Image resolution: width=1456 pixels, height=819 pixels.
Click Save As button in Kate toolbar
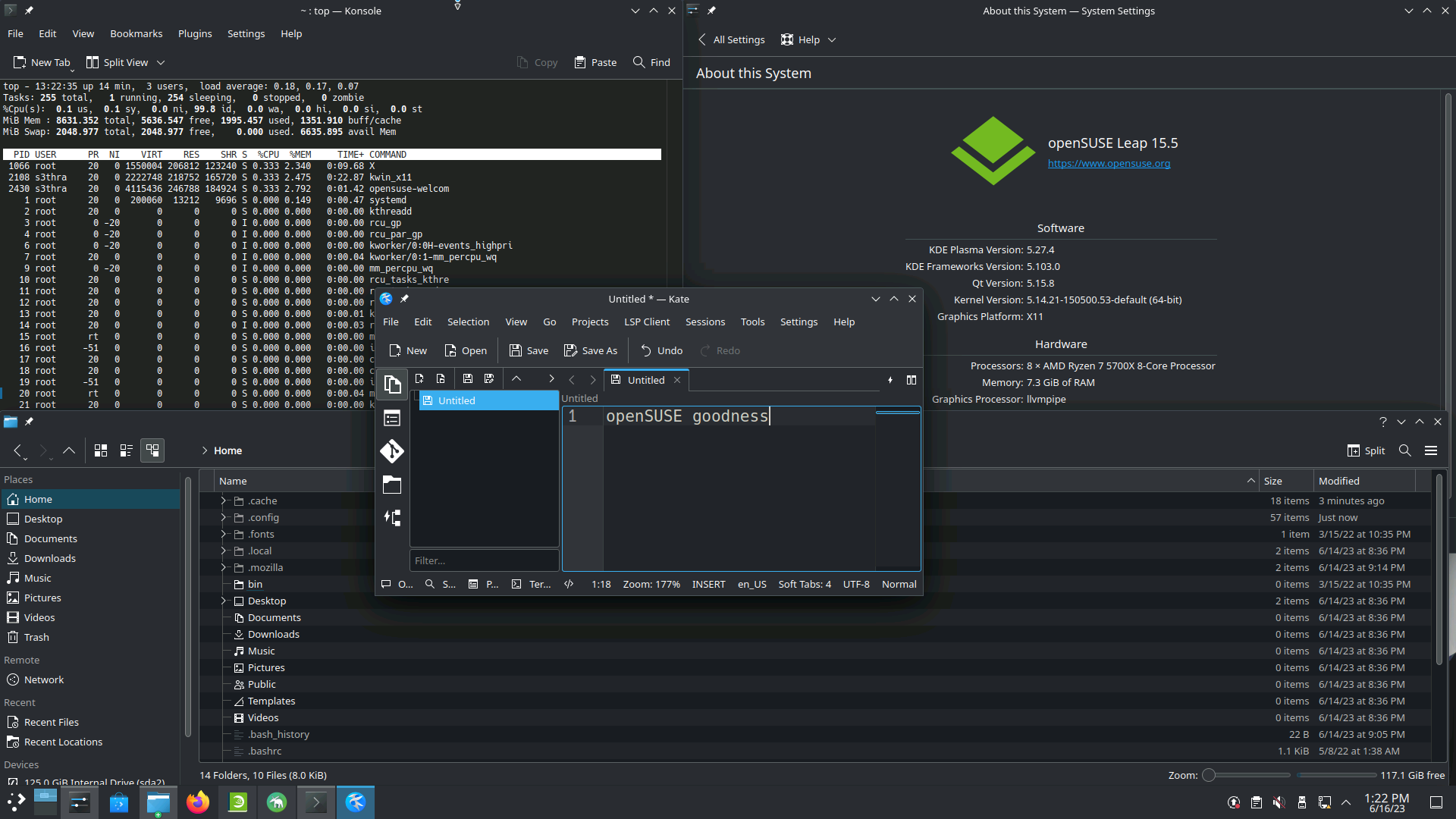click(591, 350)
